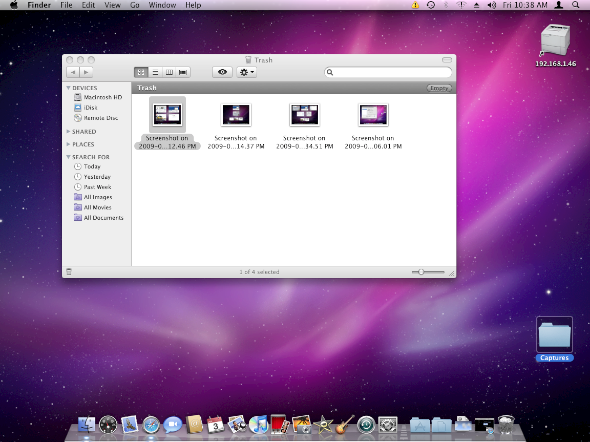The image size is (590, 442).
Task: Collapse the SEARCH FOR section triangle
Action: click(x=68, y=157)
